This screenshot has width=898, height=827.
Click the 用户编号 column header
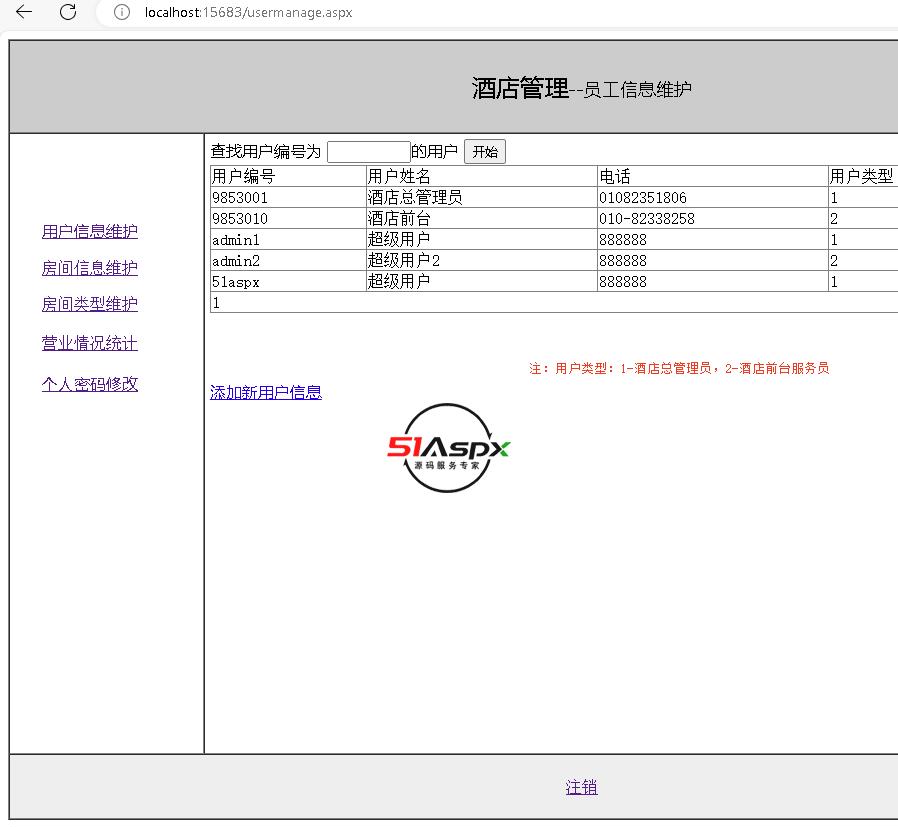[x=244, y=177]
